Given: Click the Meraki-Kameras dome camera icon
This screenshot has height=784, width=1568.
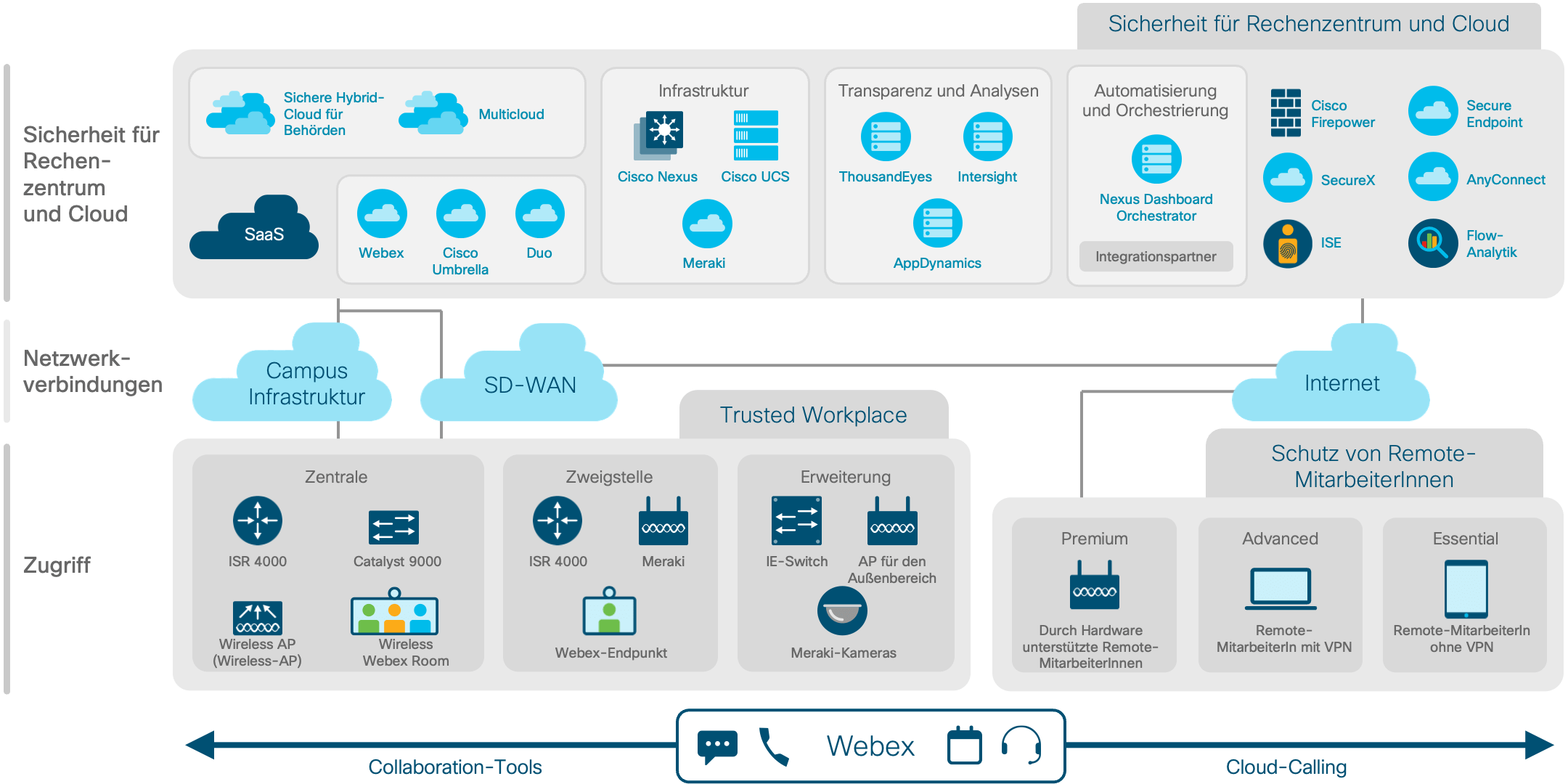Looking at the screenshot, I should point(842,611).
